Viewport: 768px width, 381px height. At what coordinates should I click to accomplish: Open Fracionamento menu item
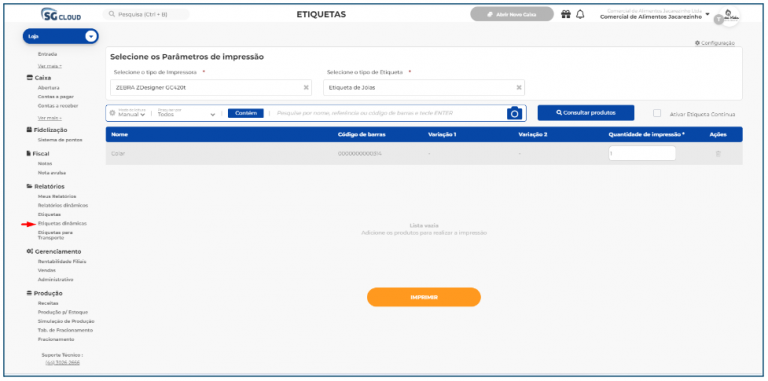[x=56, y=339]
